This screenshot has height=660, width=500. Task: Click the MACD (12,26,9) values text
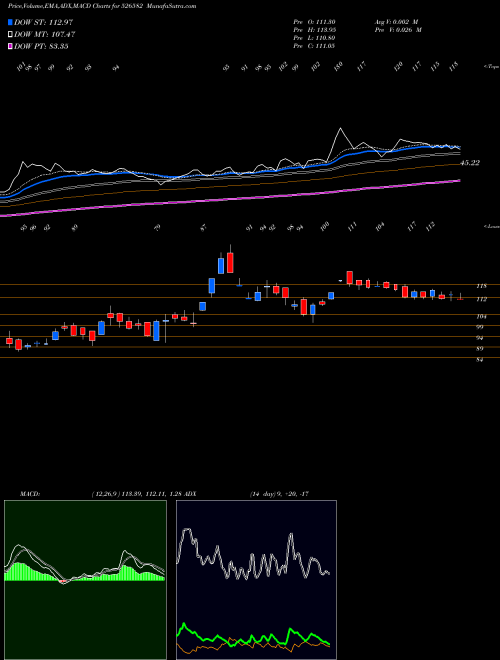coord(136,494)
